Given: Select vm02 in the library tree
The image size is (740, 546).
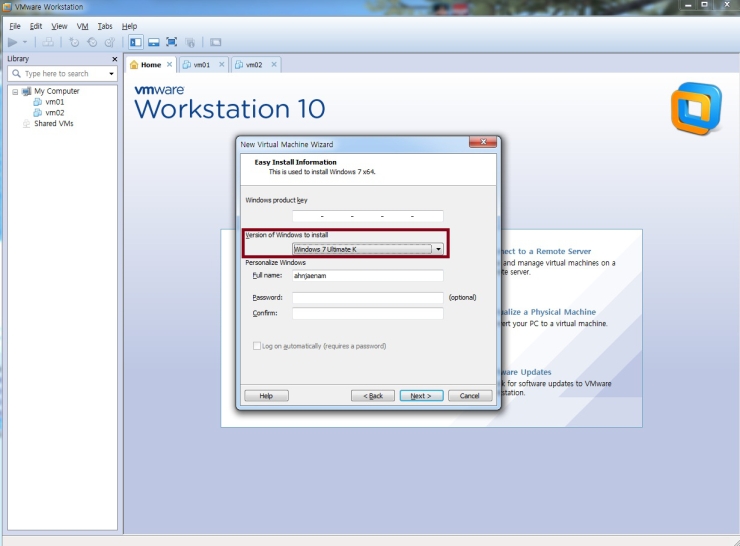Looking at the screenshot, I should pos(54,113).
